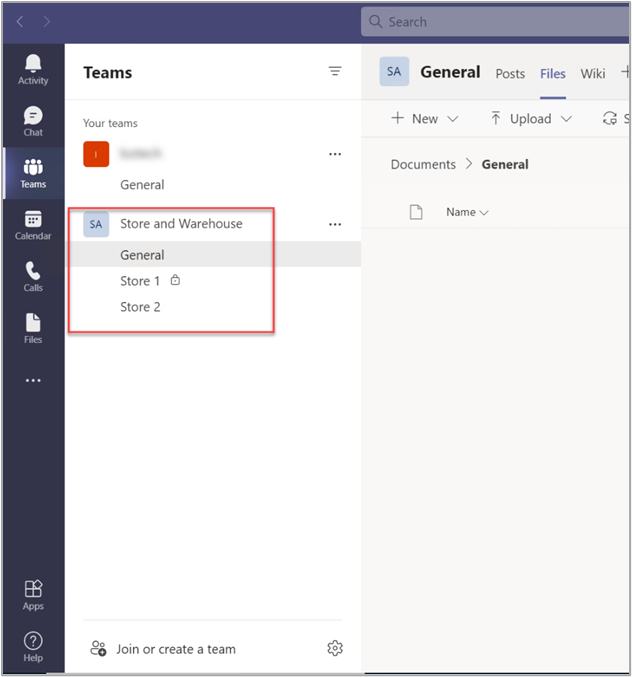Switch to the Files tab
Viewport: 632px width, 677px height.
click(x=553, y=74)
